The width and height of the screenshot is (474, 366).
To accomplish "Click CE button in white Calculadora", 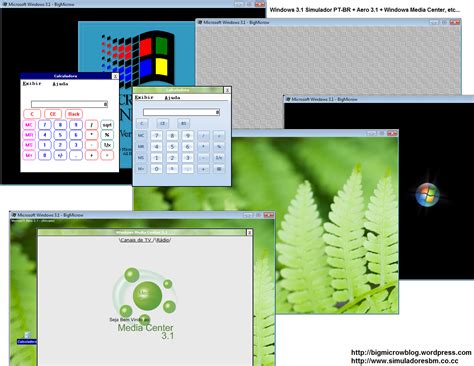I will pyautogui.click(x=53, y=114).
